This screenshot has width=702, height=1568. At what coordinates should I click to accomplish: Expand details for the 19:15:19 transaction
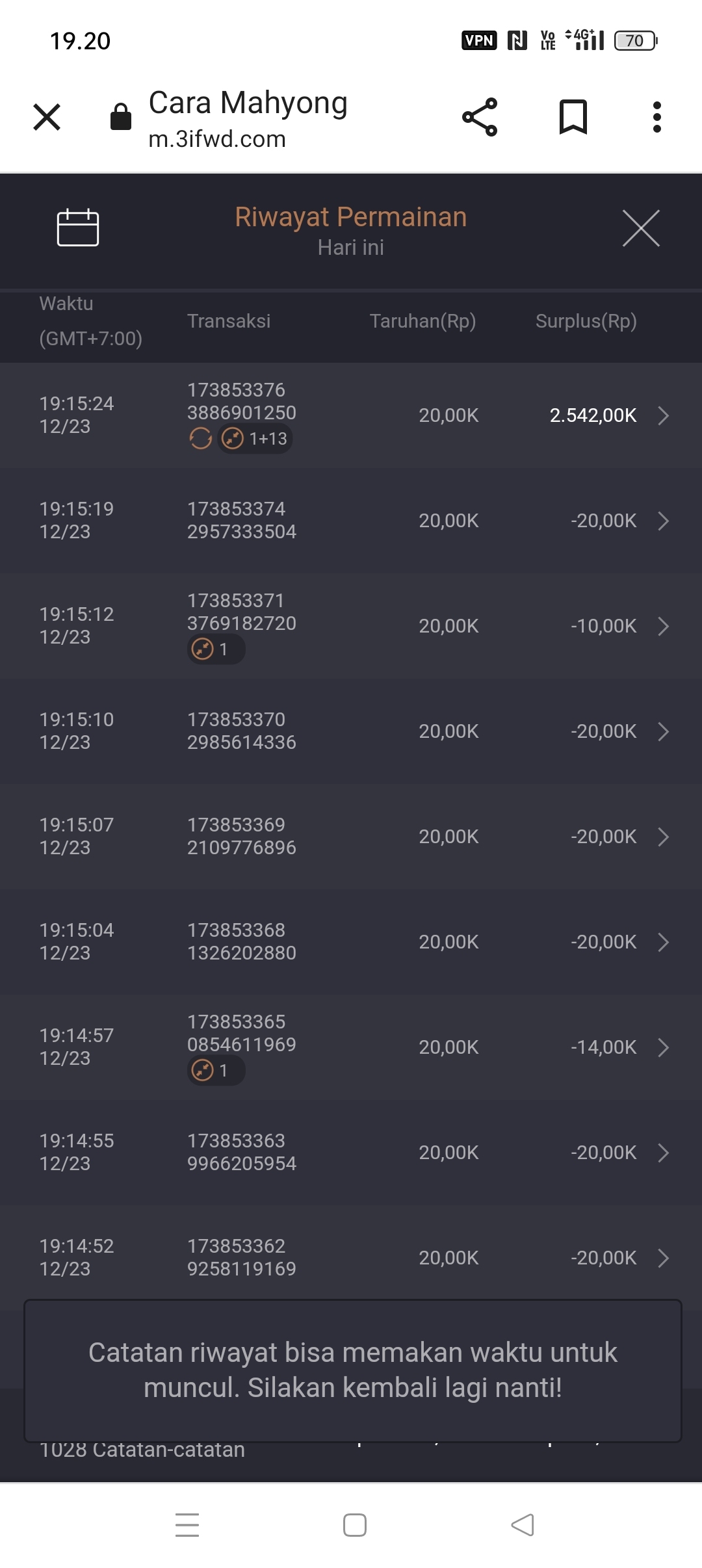pyautogui.click(x=663, y=521)
